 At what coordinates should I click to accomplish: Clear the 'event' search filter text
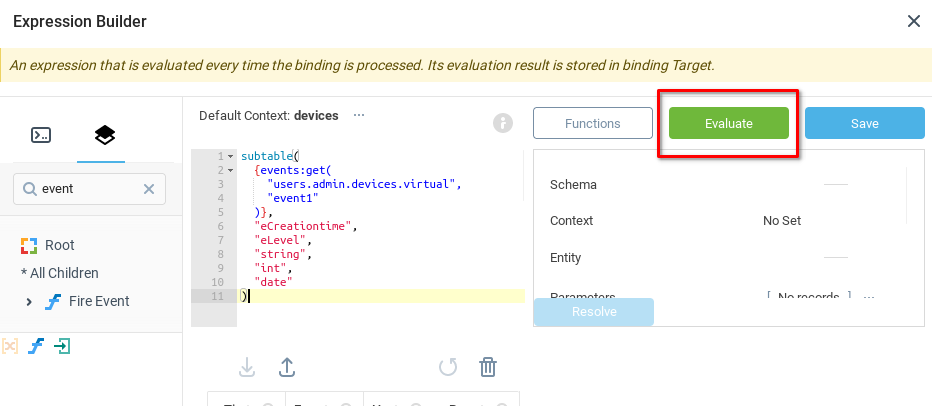point(149,189)
